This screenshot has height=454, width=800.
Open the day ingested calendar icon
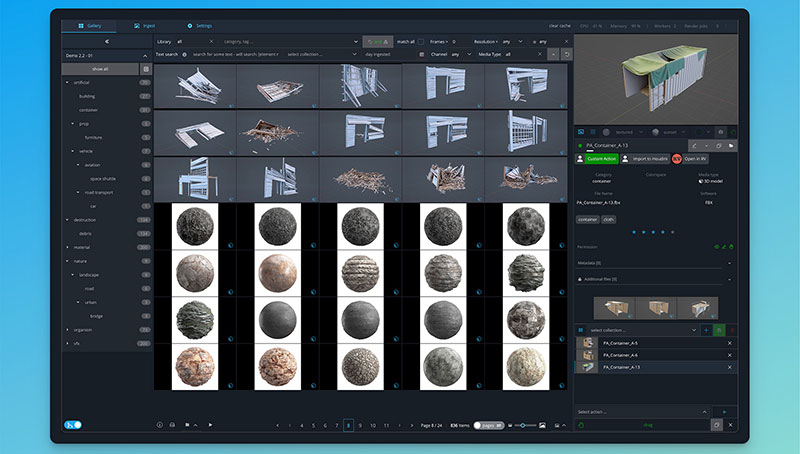point(421,54)
